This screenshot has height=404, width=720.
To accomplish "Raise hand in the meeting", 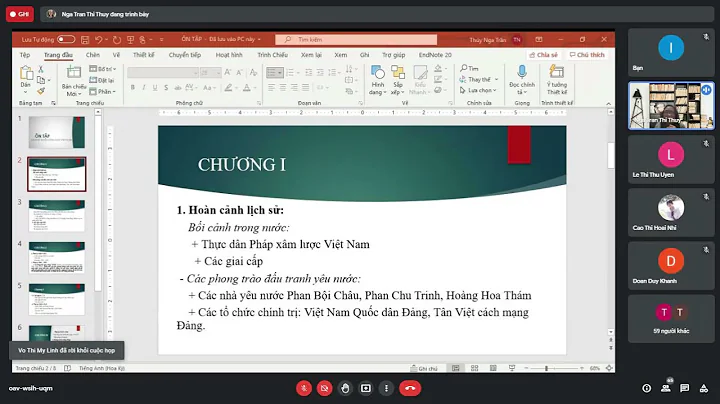I will [345, 388].
